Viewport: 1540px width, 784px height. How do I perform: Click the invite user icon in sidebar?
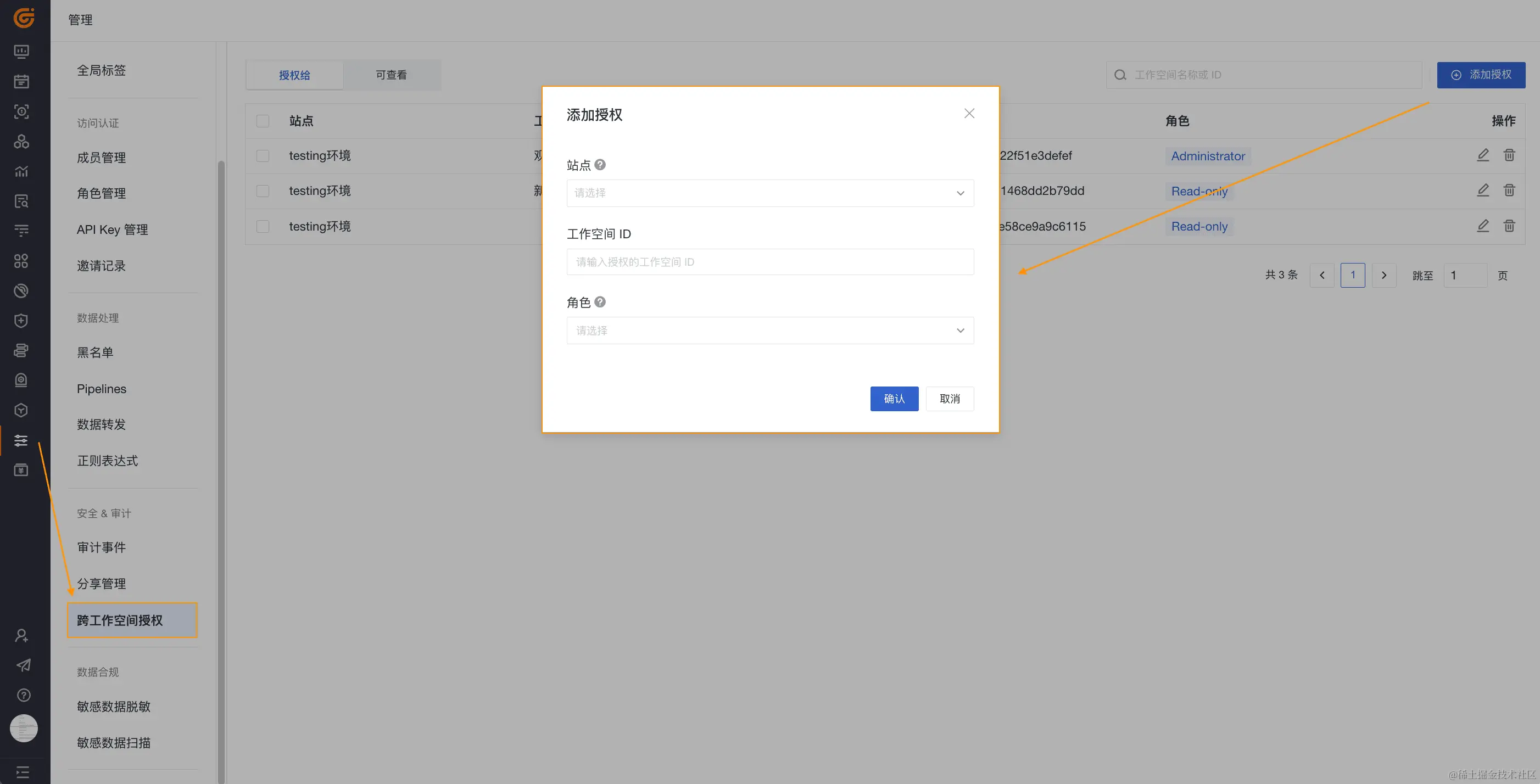[x=21, y=635]
